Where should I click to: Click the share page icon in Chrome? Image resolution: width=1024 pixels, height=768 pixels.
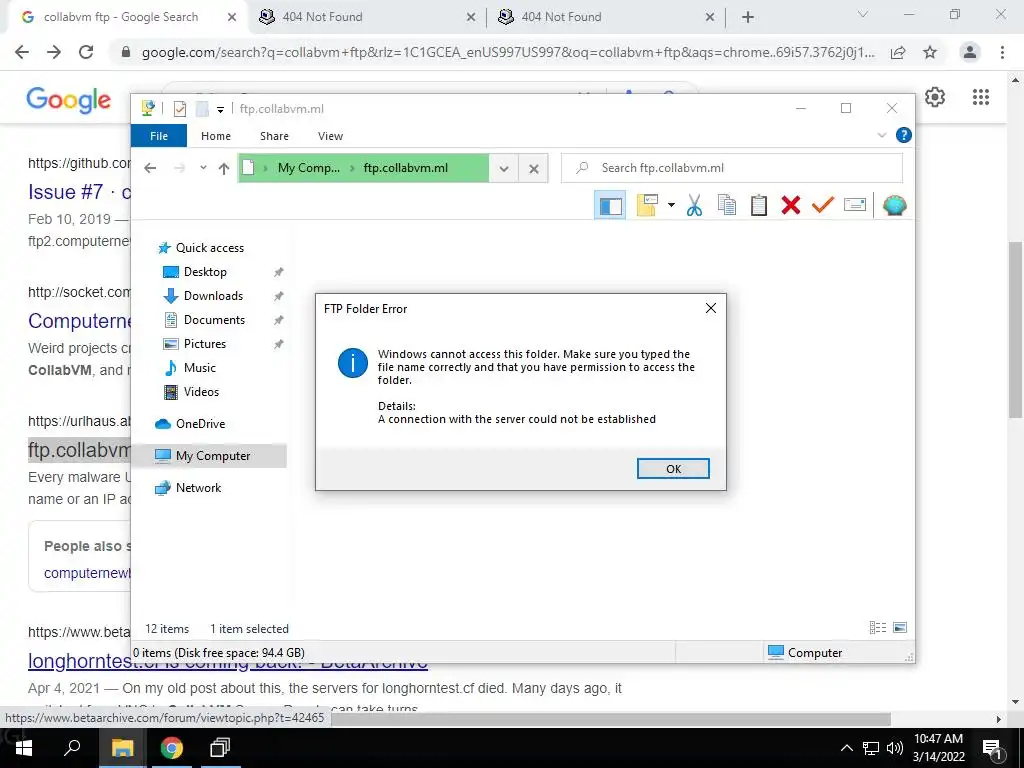[x=898, y=52]
